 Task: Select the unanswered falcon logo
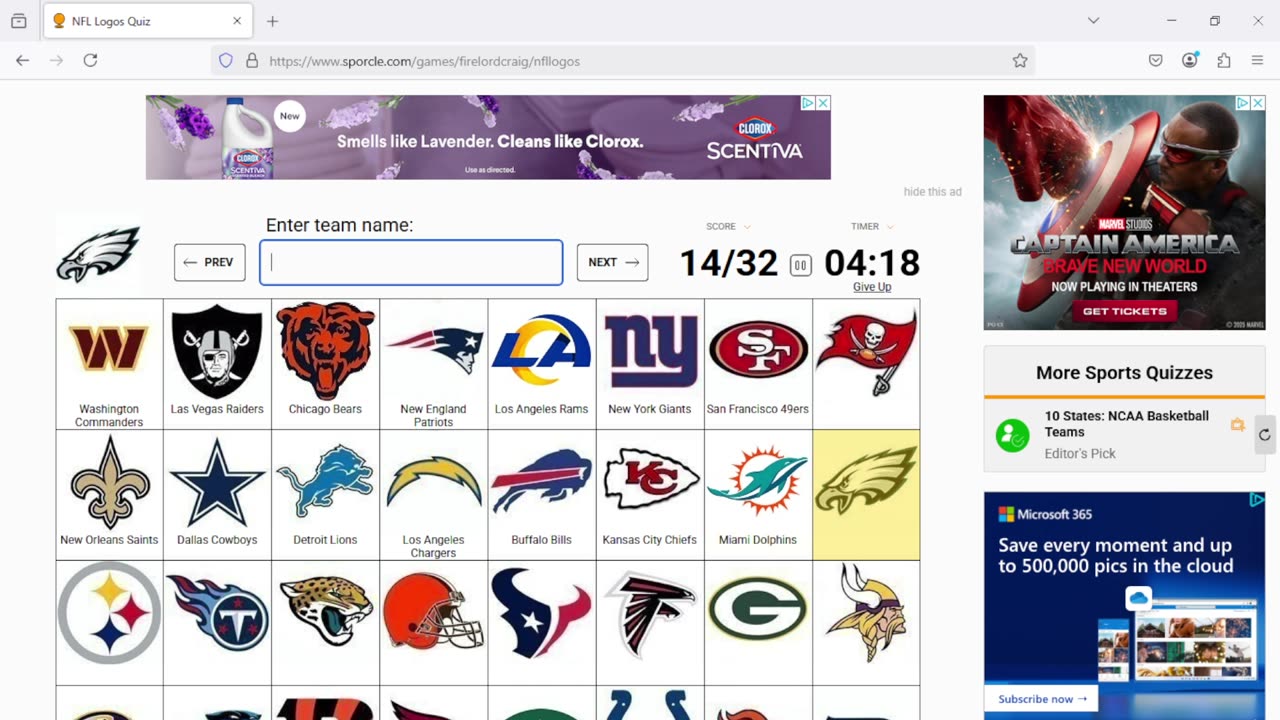click(x=650, y=614)
